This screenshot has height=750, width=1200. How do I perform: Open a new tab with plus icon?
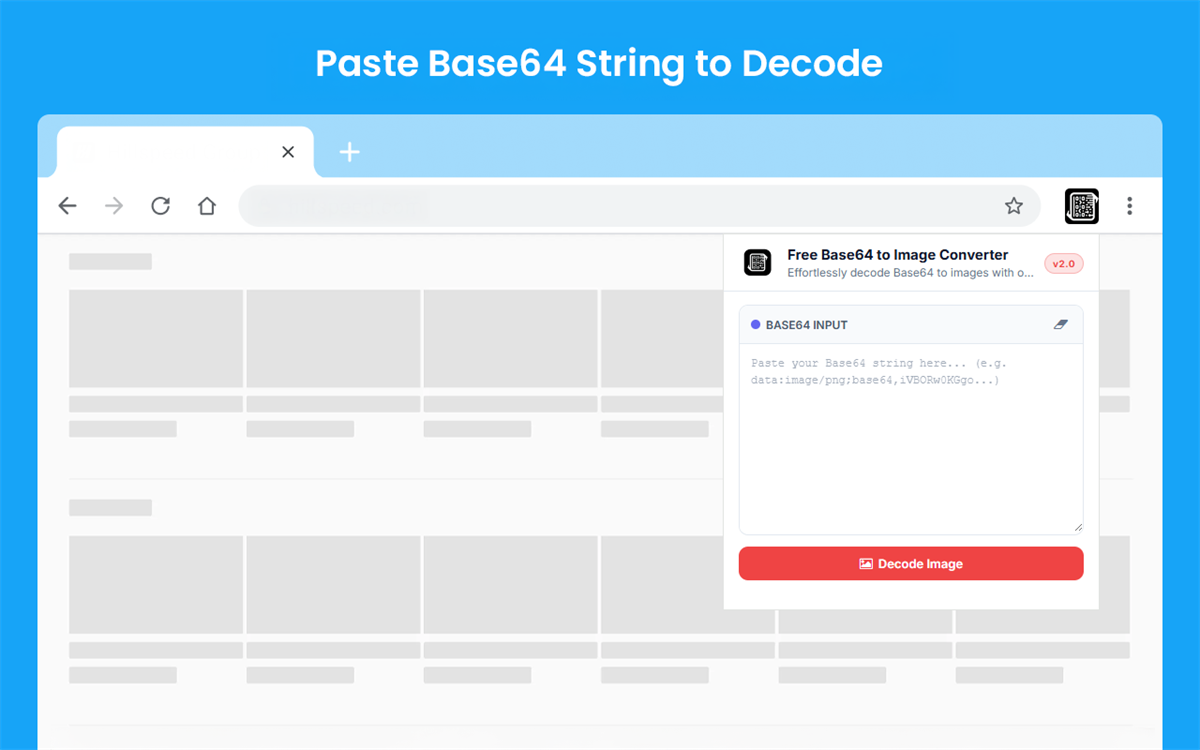[349, 152]
